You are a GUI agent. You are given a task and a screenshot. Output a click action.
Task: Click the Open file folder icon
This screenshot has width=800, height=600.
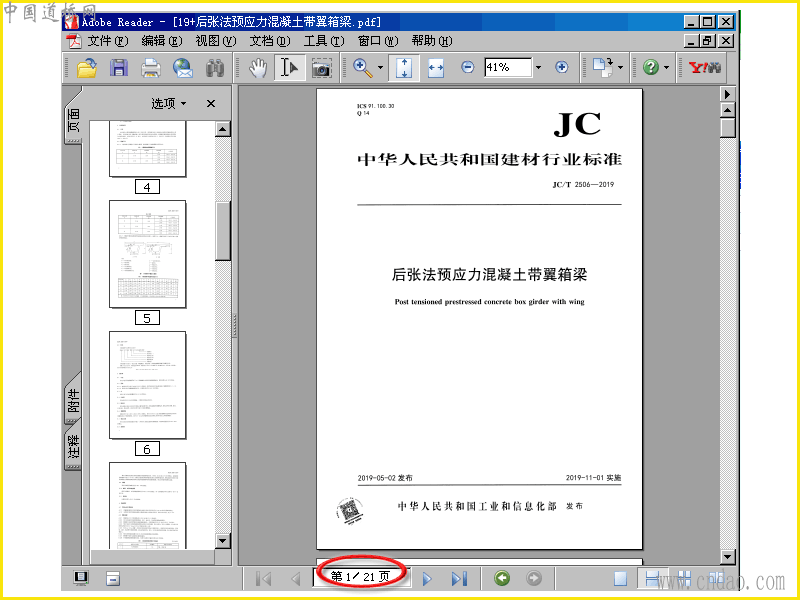[87, 68]
